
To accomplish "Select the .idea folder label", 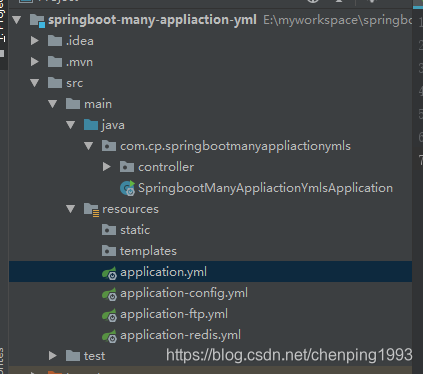I will click(80, 41).
